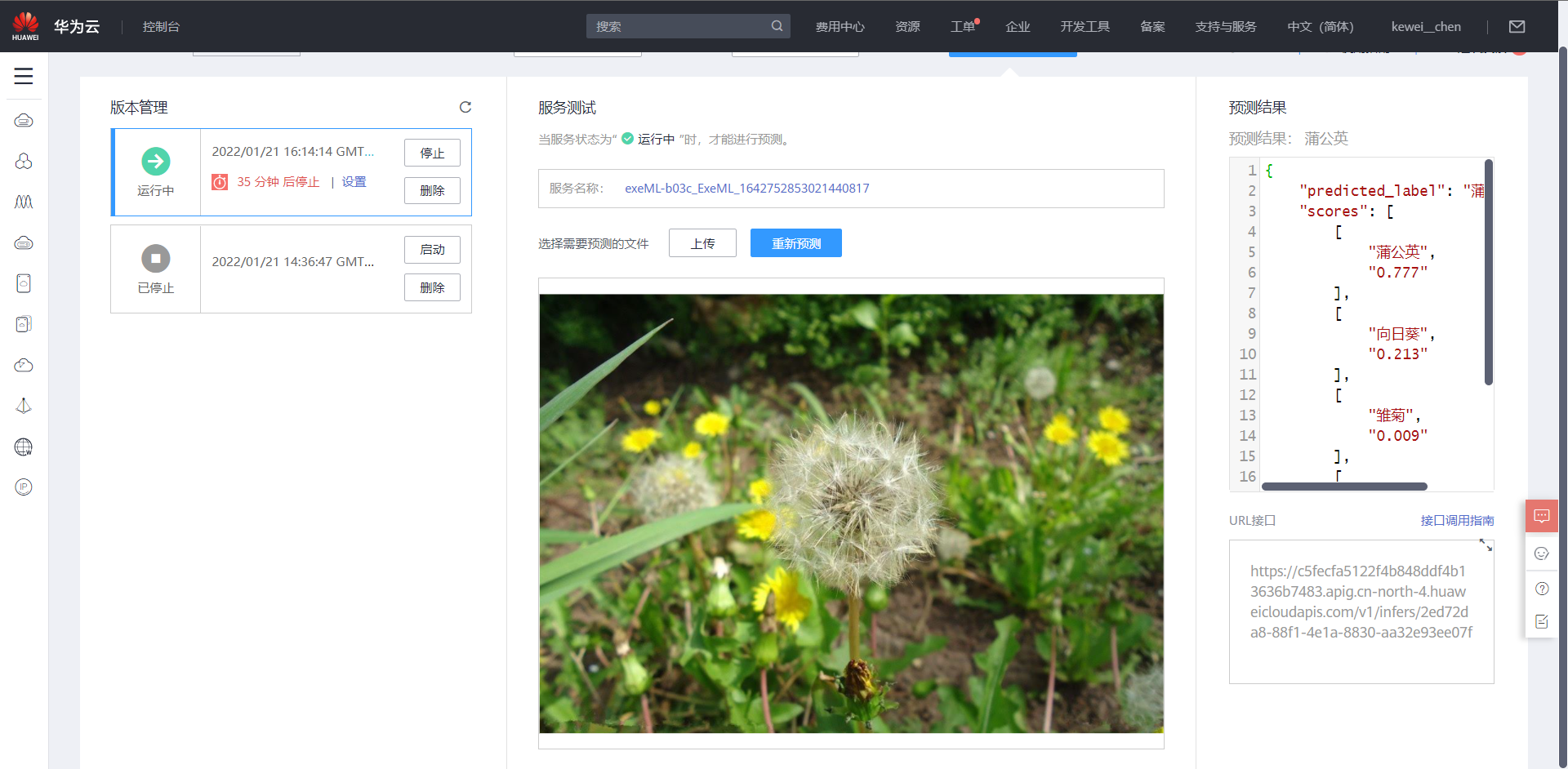This screenshot has width=1568, height=769.
Task: Click the red auto-stop timer icon
Action: point(220,182)
